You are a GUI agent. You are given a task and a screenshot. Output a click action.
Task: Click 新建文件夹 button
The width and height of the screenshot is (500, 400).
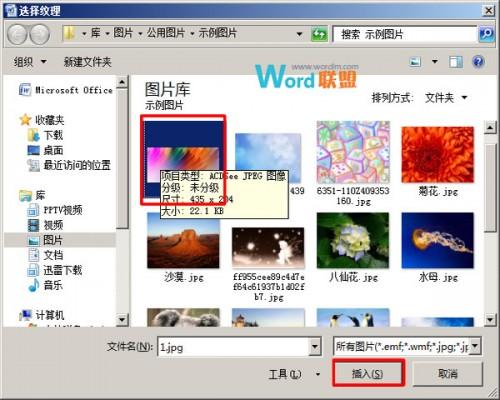pyautogui.click(x=88, y=62)
